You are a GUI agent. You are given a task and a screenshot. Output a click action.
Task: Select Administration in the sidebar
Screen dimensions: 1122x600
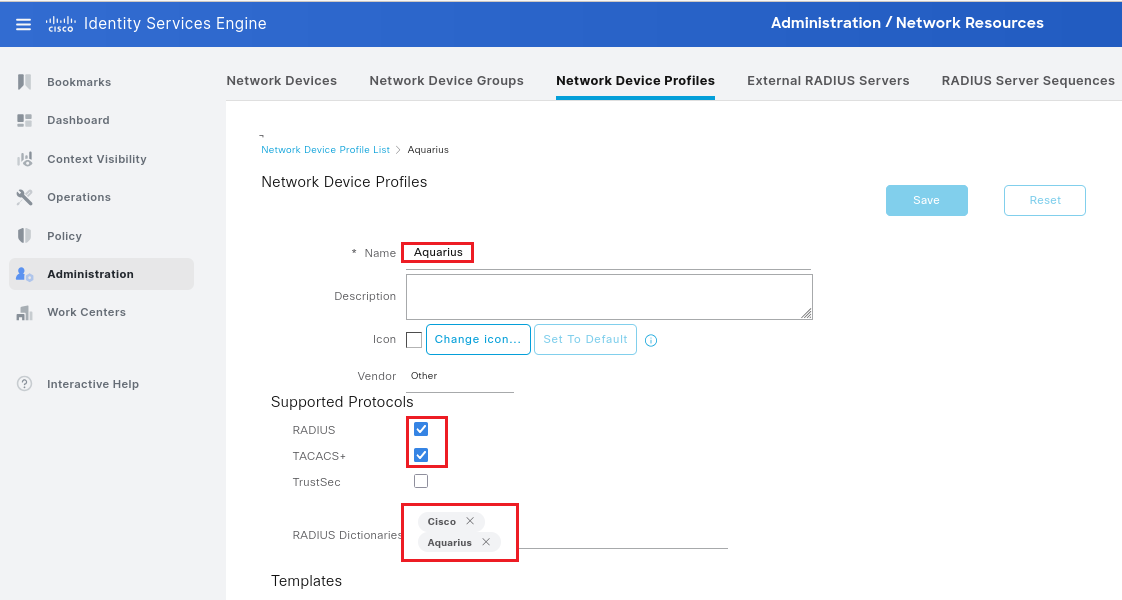tap(102, 274)
